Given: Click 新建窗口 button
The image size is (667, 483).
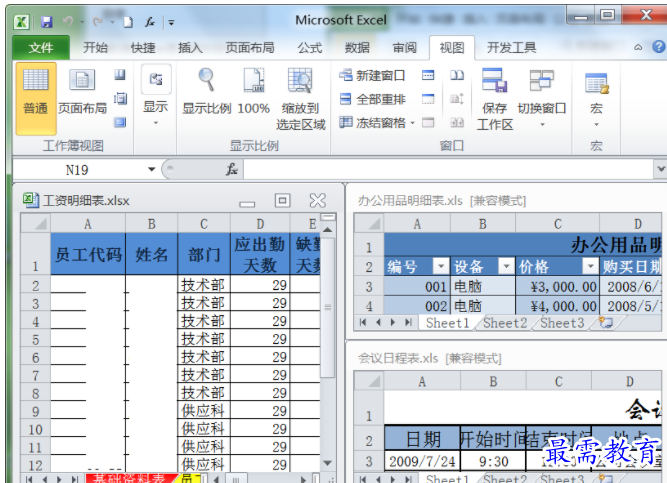Looking at the screenshot, I should [373, 76].
